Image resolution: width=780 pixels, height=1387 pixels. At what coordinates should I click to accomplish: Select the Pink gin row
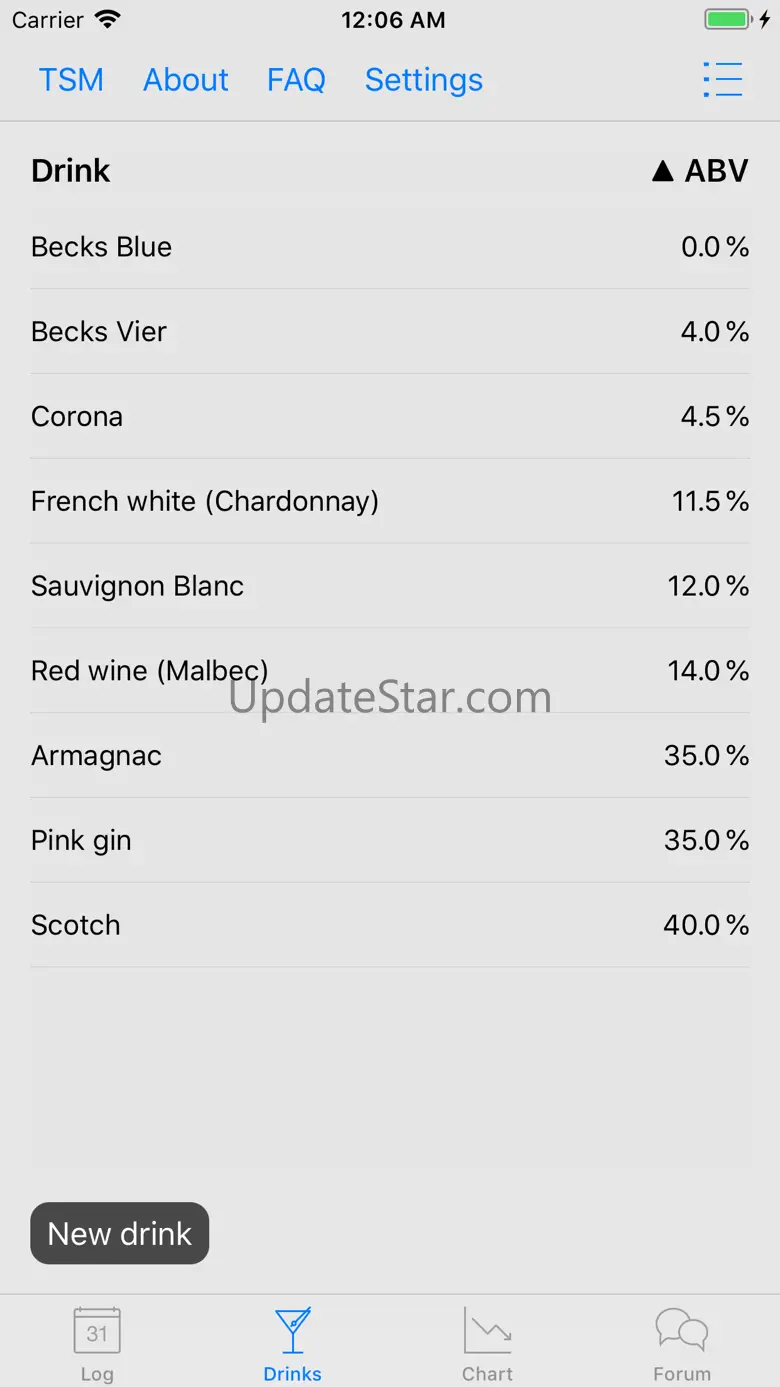click(x=390, y=840)
